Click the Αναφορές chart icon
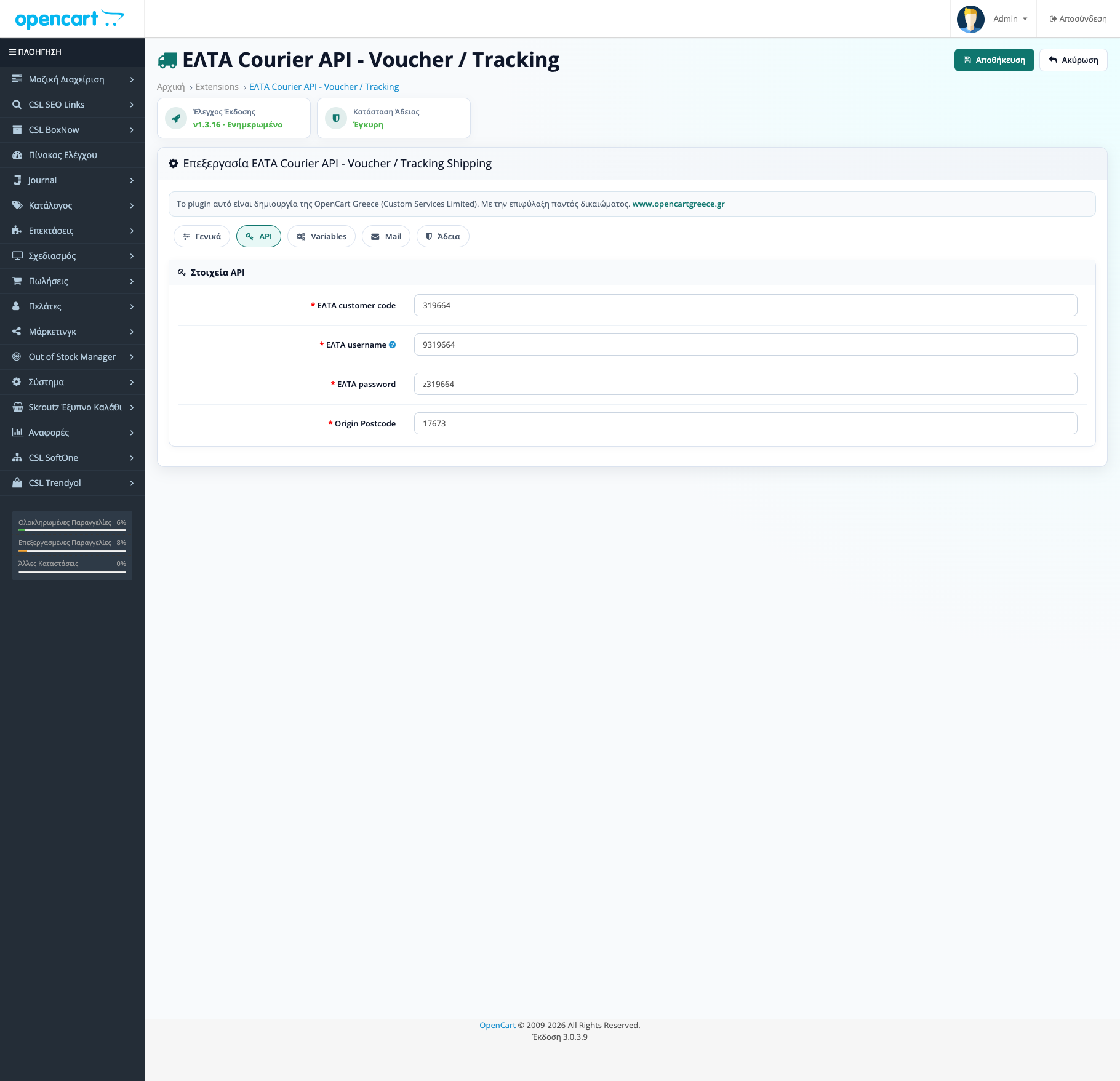 point(17,433)
